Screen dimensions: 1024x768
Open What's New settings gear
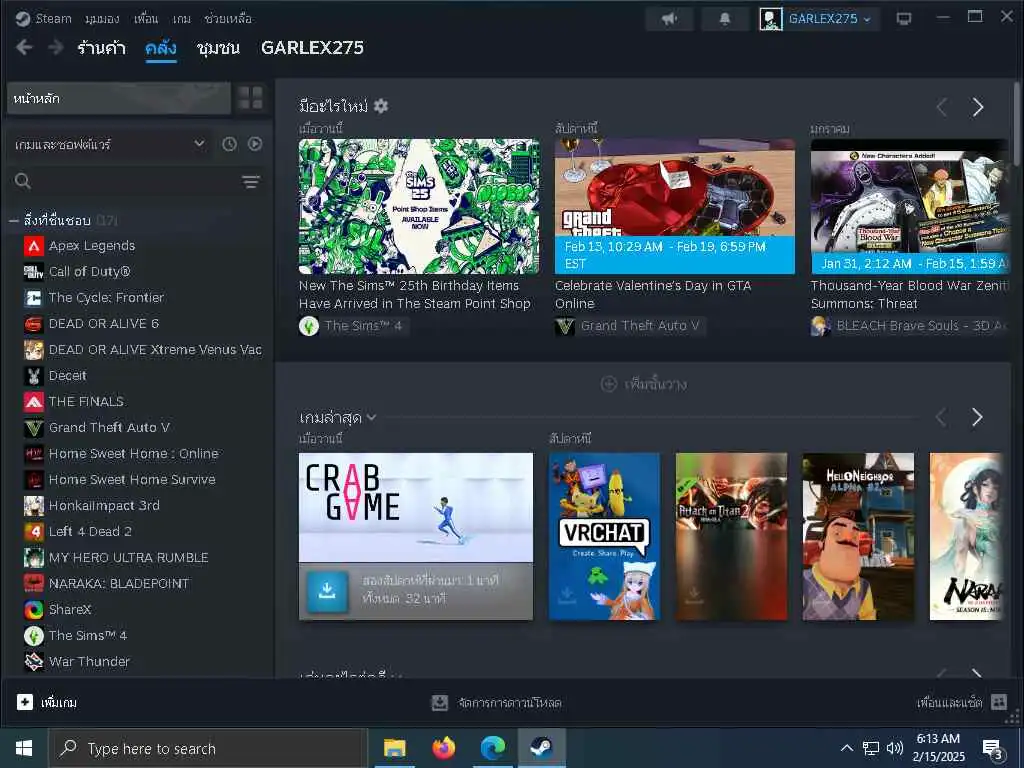coord(381,106)
